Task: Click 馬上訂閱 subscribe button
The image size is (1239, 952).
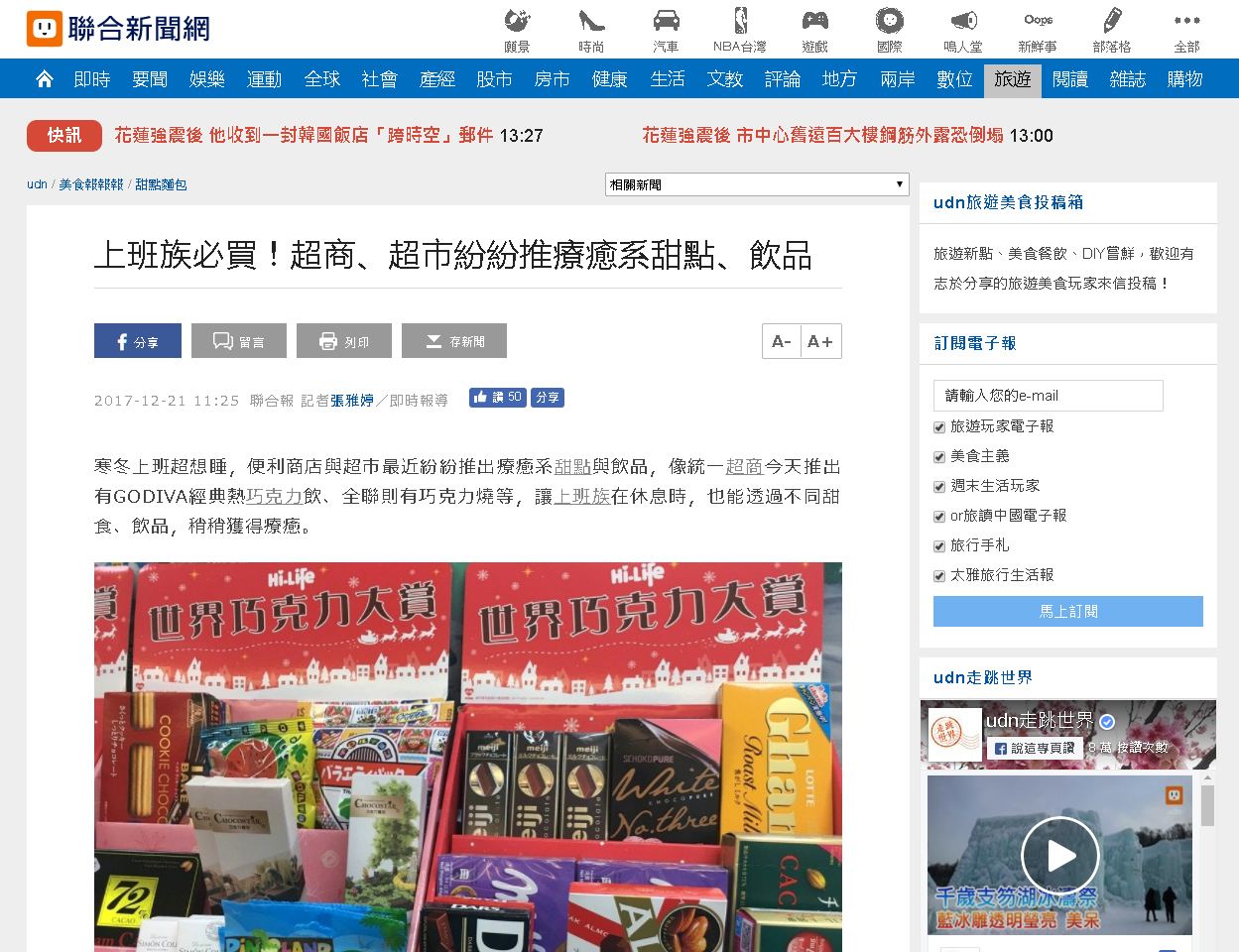Action: tap(1067, 611)
